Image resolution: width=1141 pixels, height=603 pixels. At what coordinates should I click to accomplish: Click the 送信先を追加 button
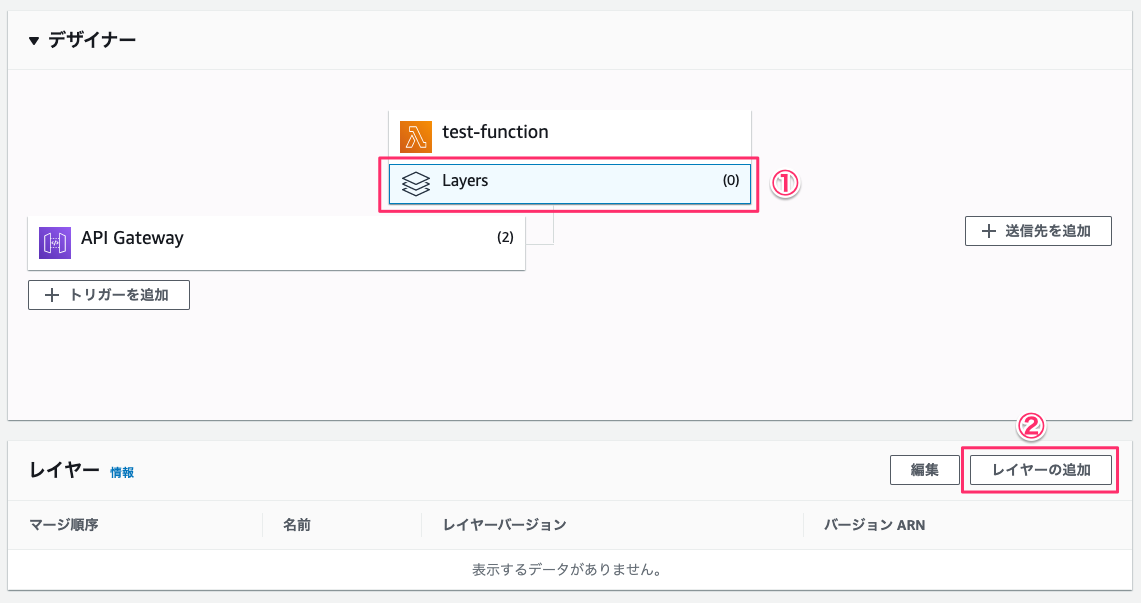point(1038,230)
